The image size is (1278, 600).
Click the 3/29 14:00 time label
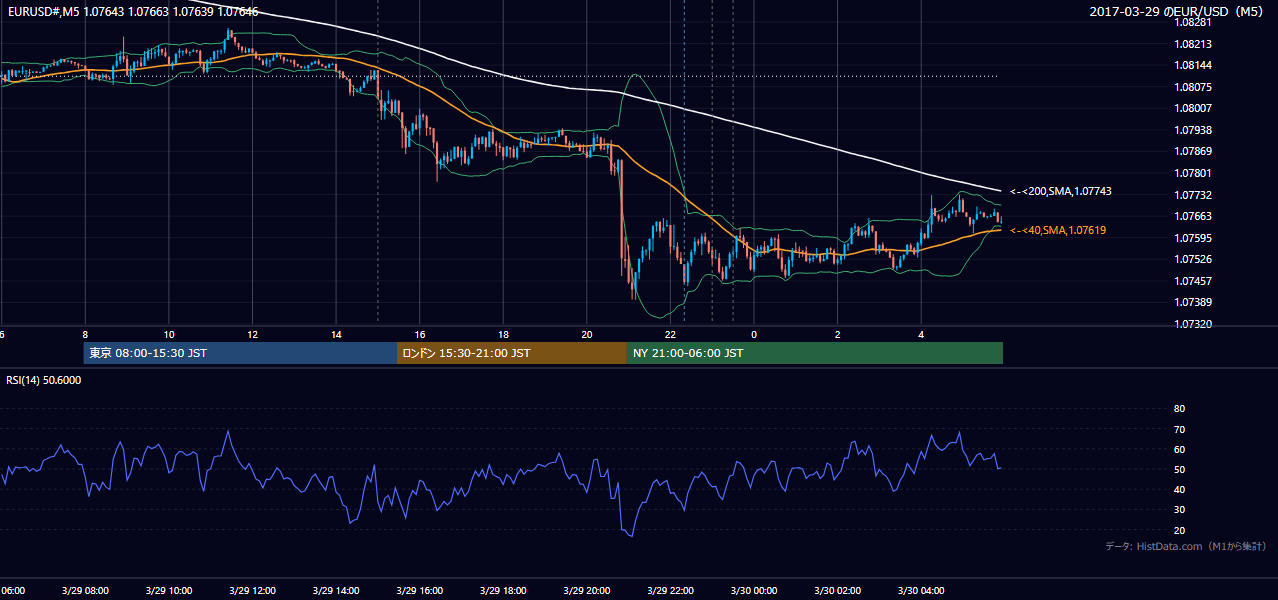pos(334,590)
